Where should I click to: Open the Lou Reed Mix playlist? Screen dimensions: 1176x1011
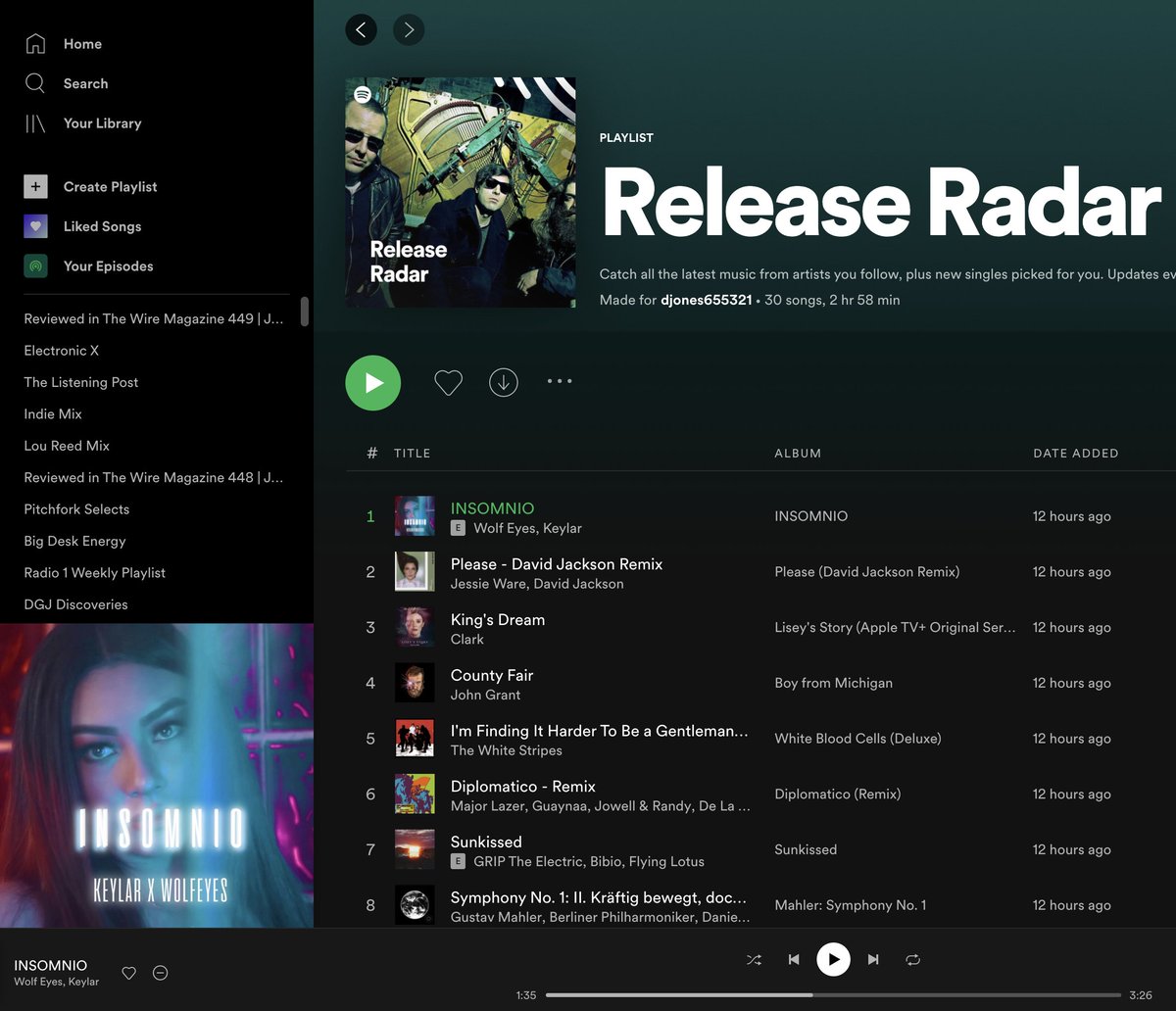pos(67,446)
